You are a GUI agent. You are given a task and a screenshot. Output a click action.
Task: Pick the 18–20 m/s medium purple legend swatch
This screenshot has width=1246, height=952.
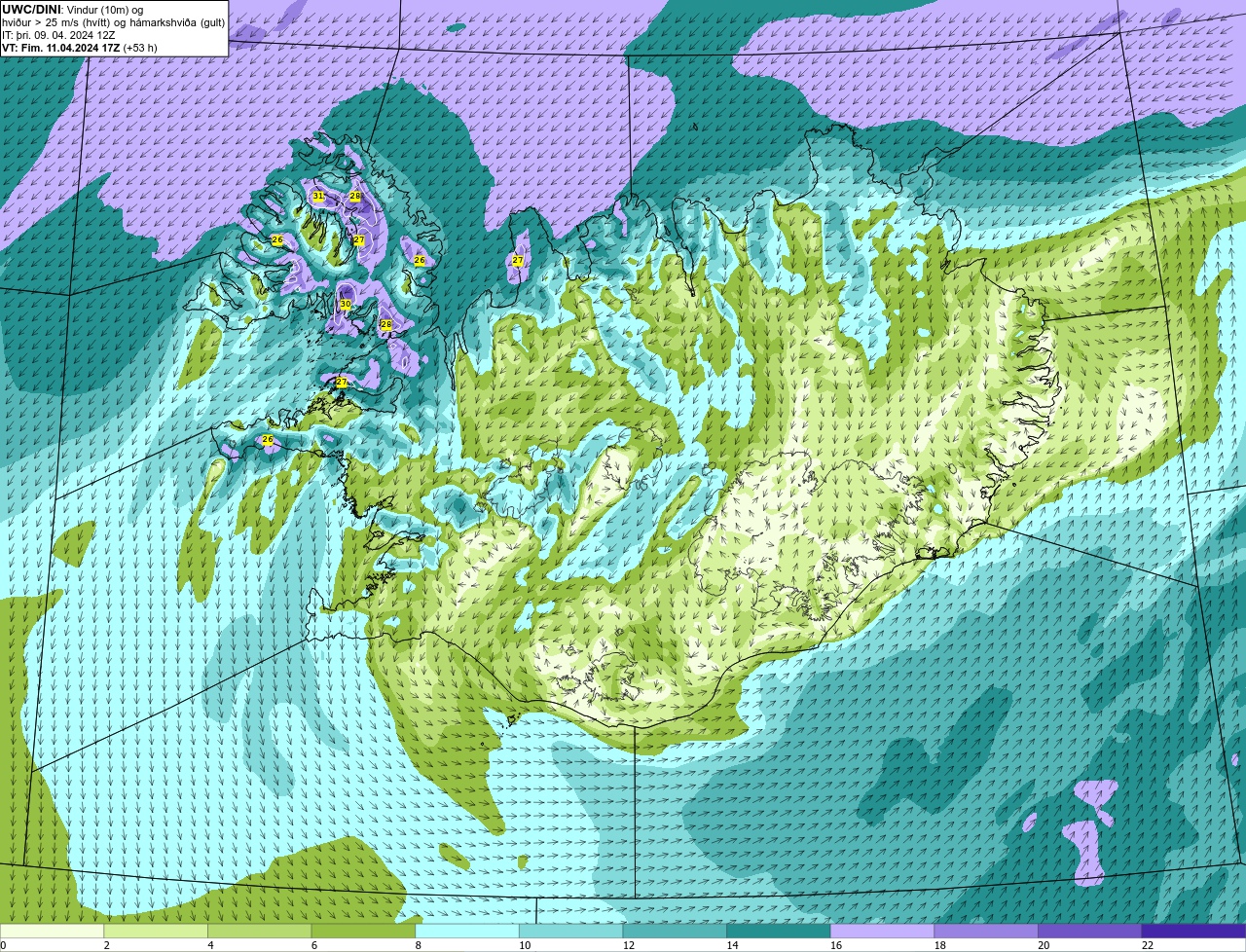(x=986, y=931)
